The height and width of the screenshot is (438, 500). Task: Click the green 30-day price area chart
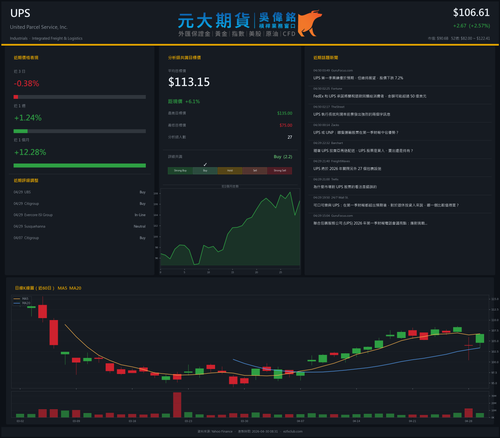(230, 230)
